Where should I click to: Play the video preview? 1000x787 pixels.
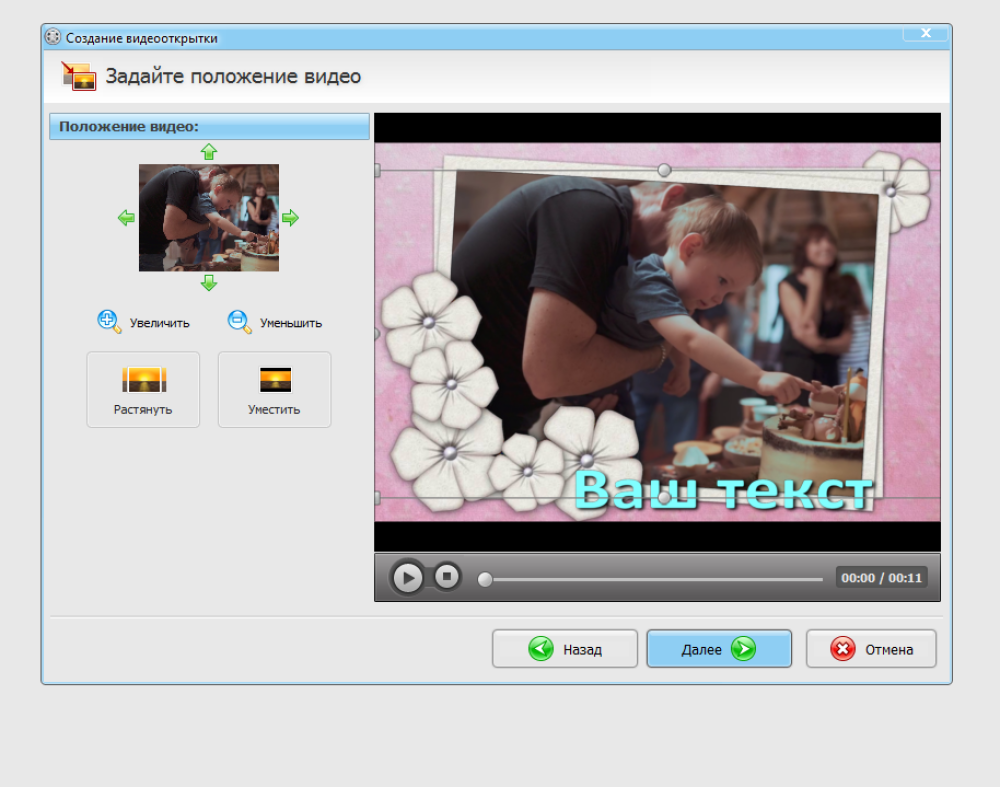pyautogui.click(x=407, y=577)
